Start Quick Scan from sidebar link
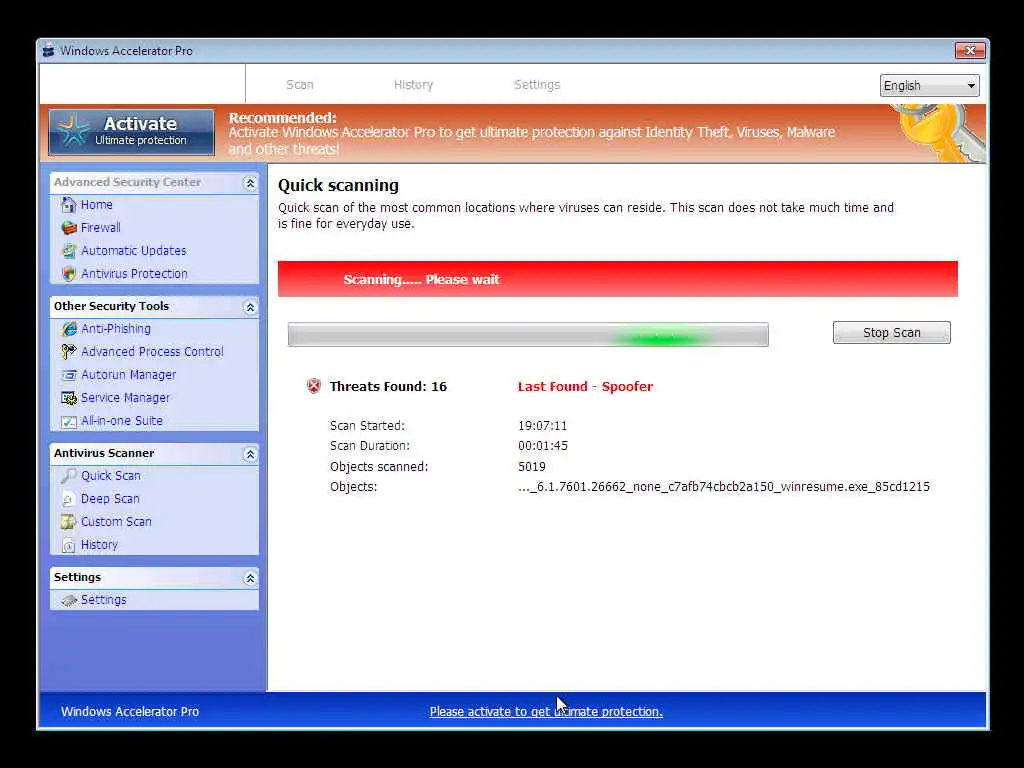The image size is (1024, 768). pyautogui.click(x=110, y=476)
